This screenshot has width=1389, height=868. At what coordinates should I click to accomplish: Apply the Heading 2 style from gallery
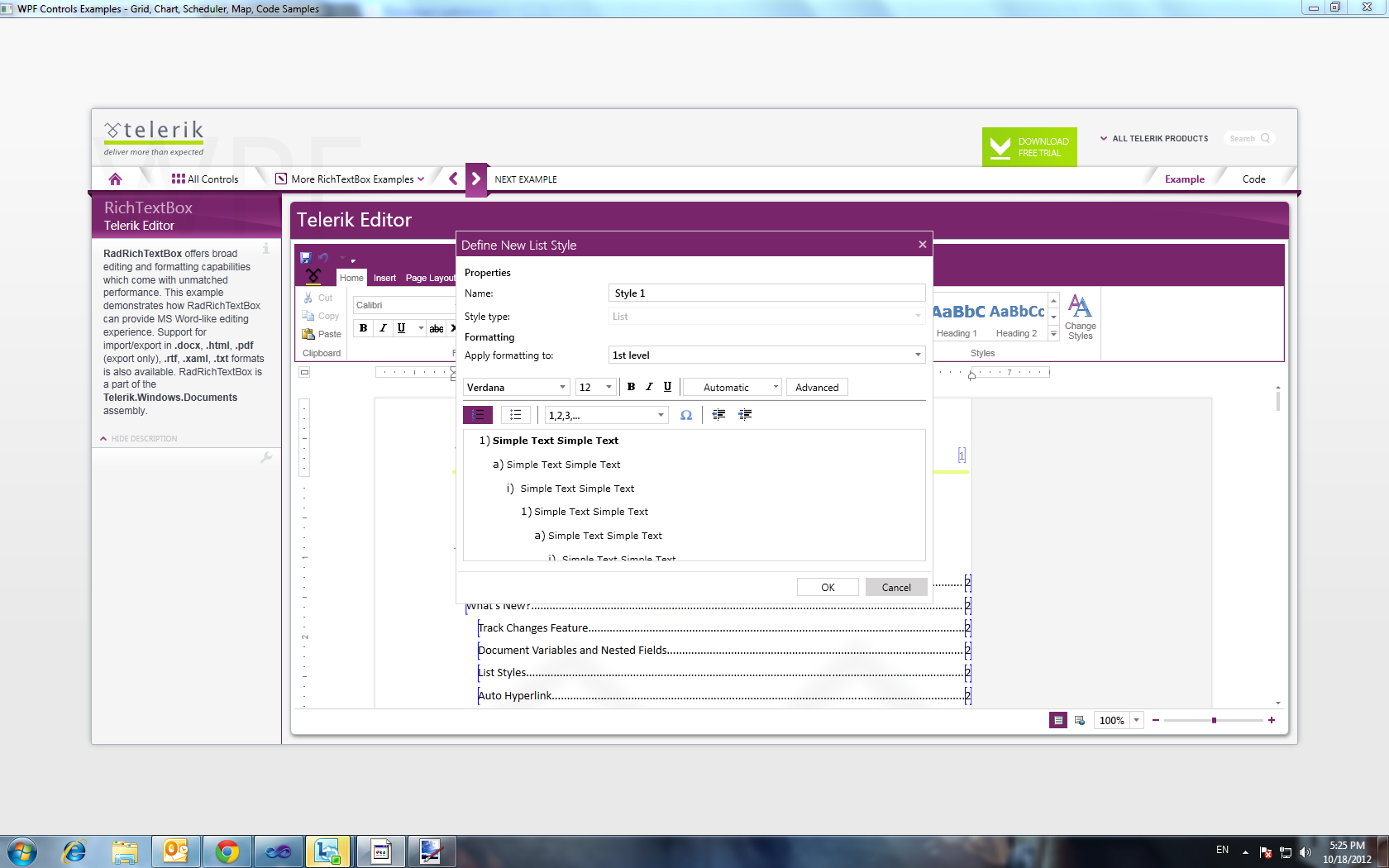1017,318
